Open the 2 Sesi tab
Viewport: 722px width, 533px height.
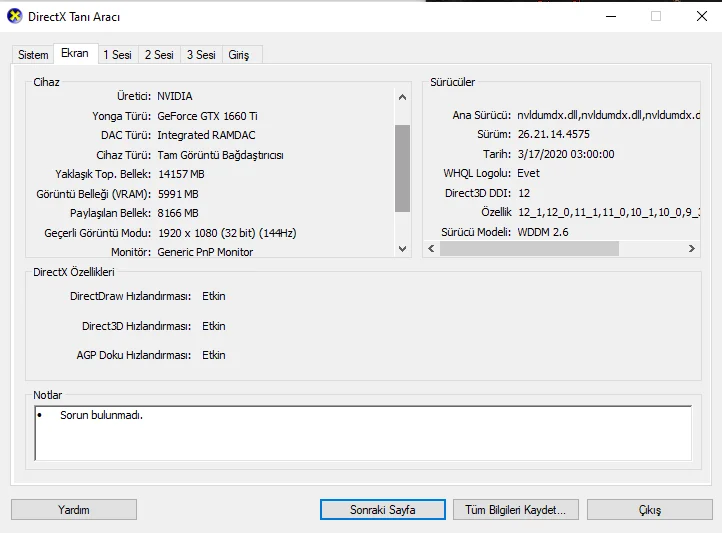tap(159, 55)
